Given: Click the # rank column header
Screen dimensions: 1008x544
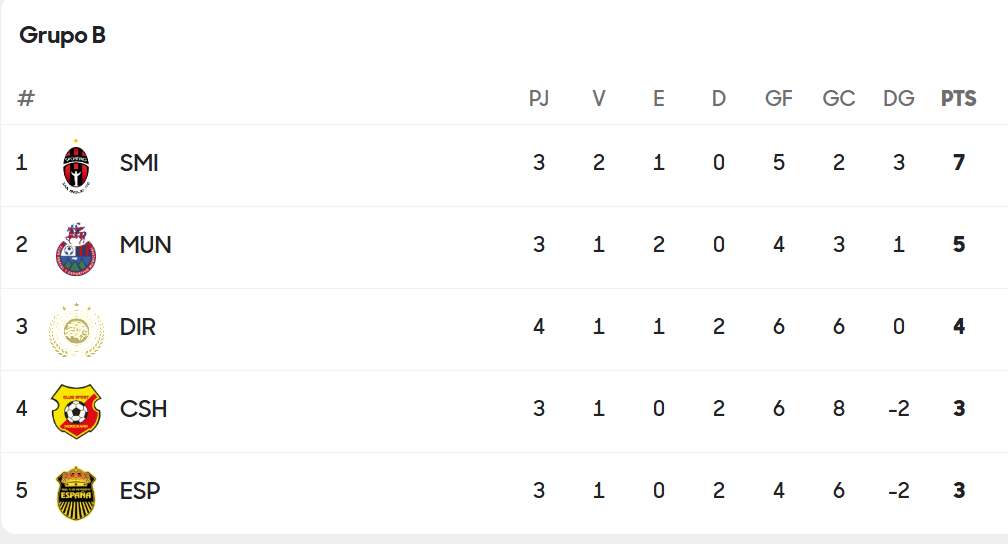Looking at the screenshot, I should coord(26,98).
